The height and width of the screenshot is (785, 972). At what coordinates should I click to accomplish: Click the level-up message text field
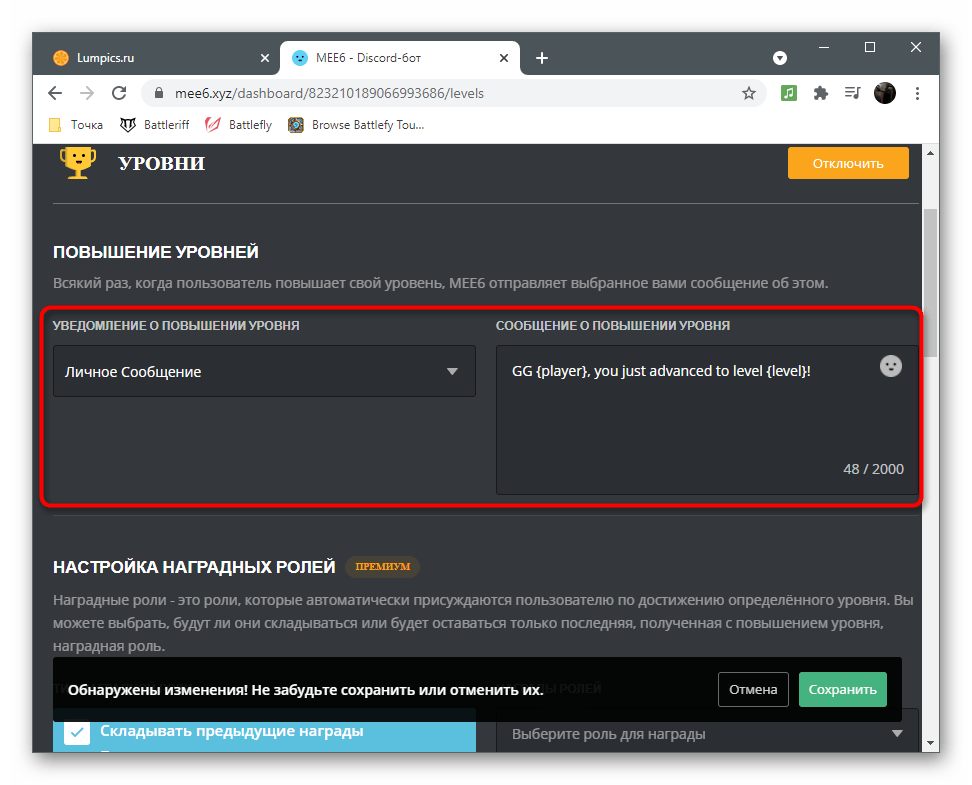pyautogui.click(x=680, y=420)
